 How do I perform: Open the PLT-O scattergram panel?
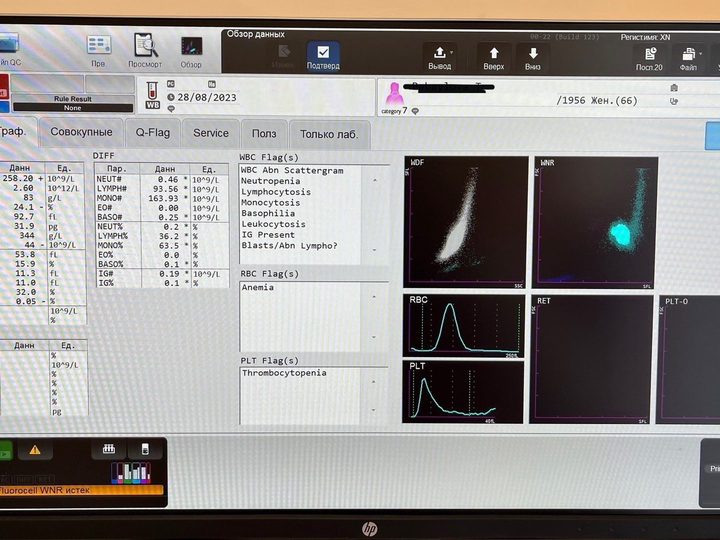point(689,360)
